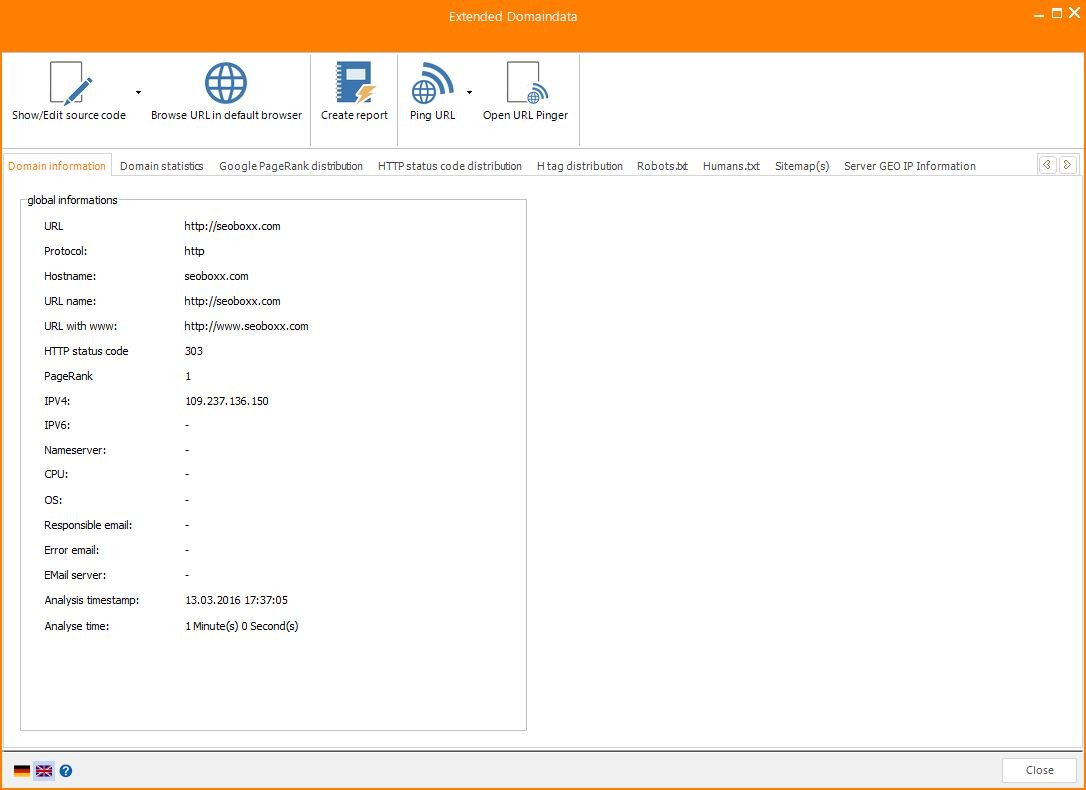Click the OS label

[53, 500]
